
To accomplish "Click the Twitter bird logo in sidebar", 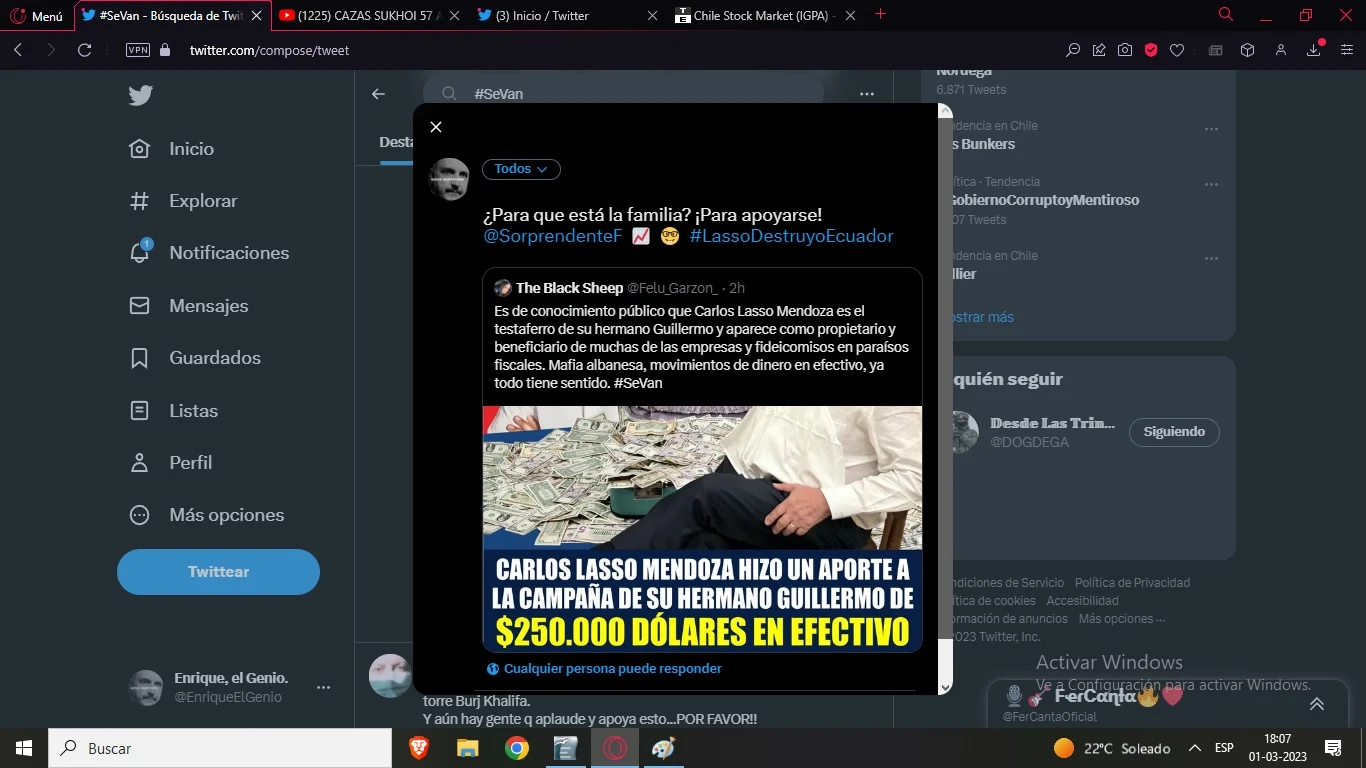I will pyautogui.click(x=140, y=96).
